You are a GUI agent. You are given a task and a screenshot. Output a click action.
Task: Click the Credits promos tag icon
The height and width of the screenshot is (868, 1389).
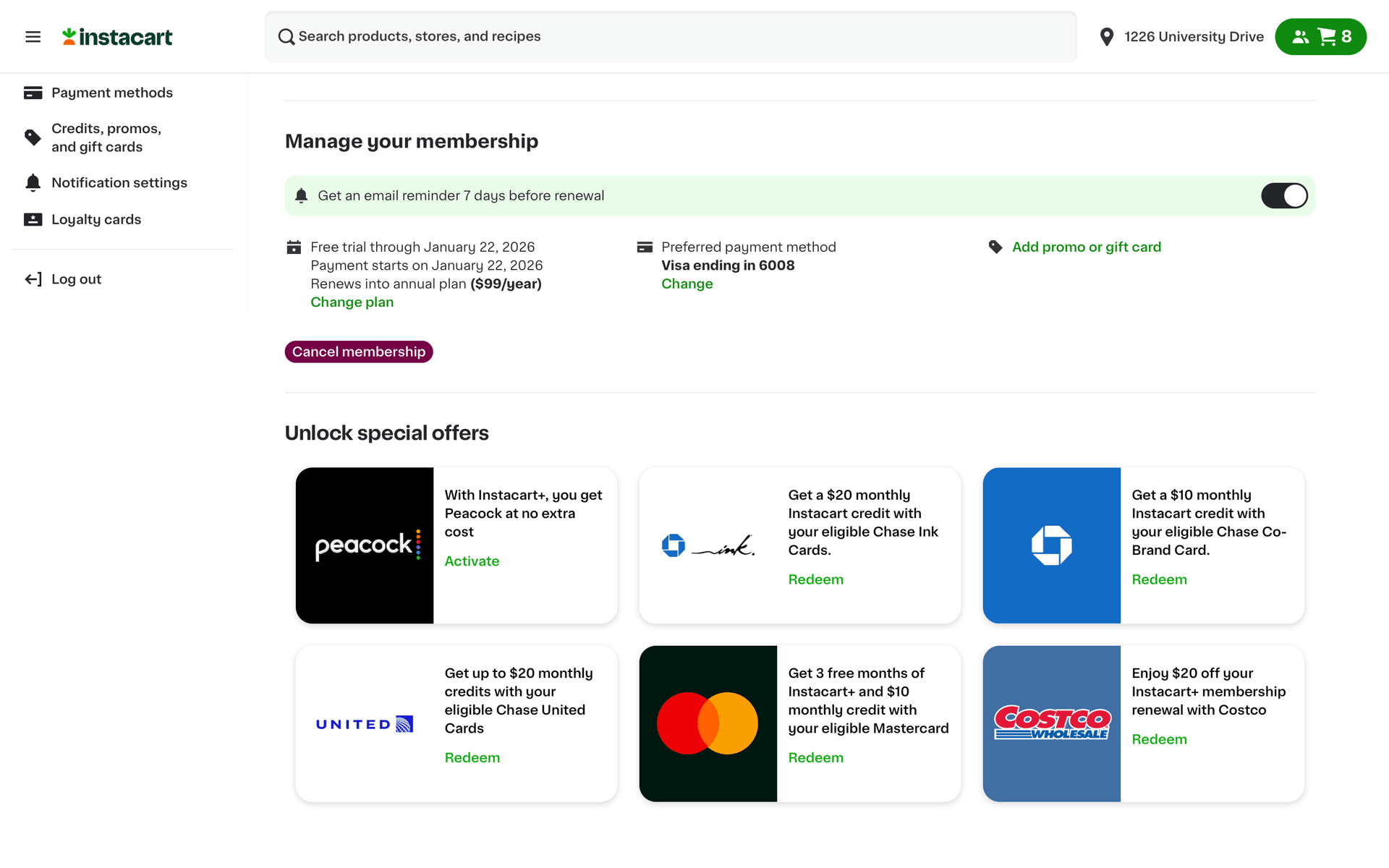pos(33,137)
